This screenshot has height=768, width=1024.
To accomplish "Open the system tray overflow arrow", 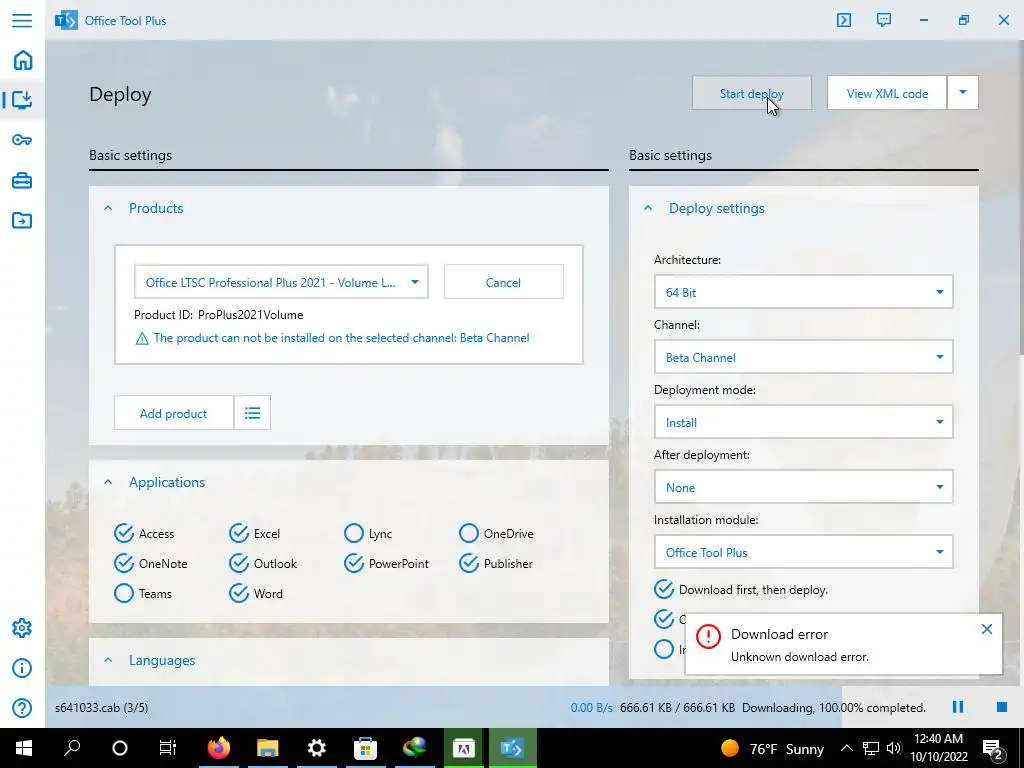I will pos(846,748).
